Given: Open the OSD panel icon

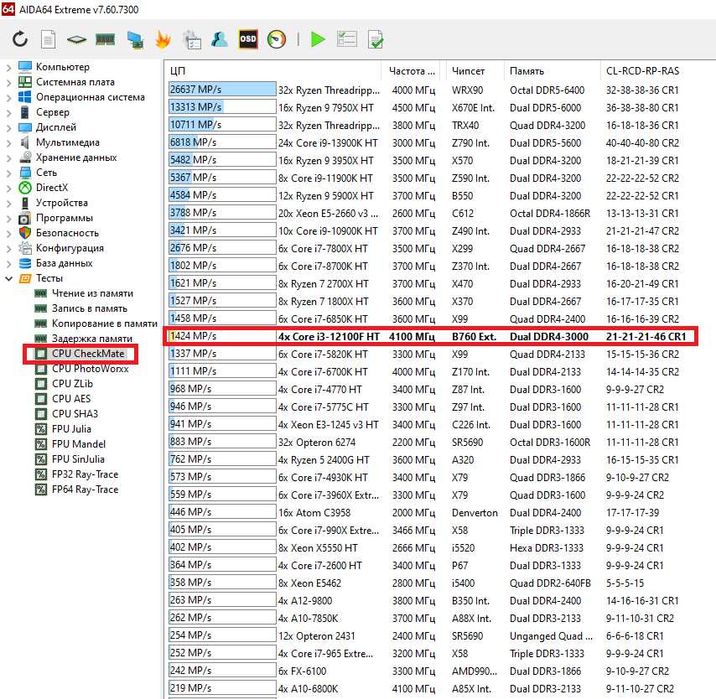Looking at the screenshot, I should pos(248,39).
